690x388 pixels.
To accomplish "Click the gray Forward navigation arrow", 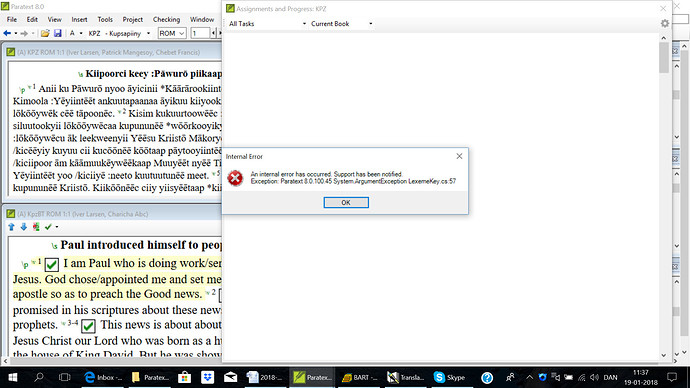I will click(24, 33).
